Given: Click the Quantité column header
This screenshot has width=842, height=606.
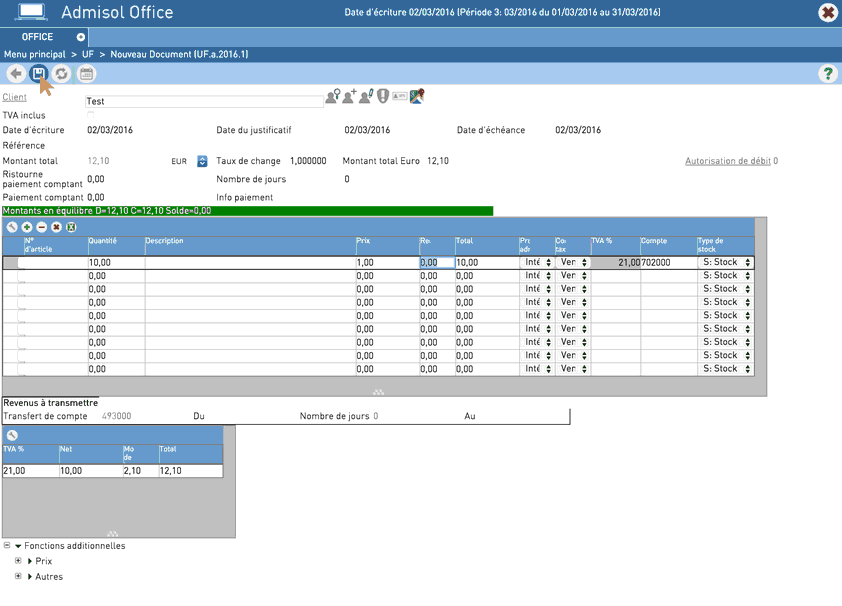Looking at the screenshot, I should click(x=117, y=245).
